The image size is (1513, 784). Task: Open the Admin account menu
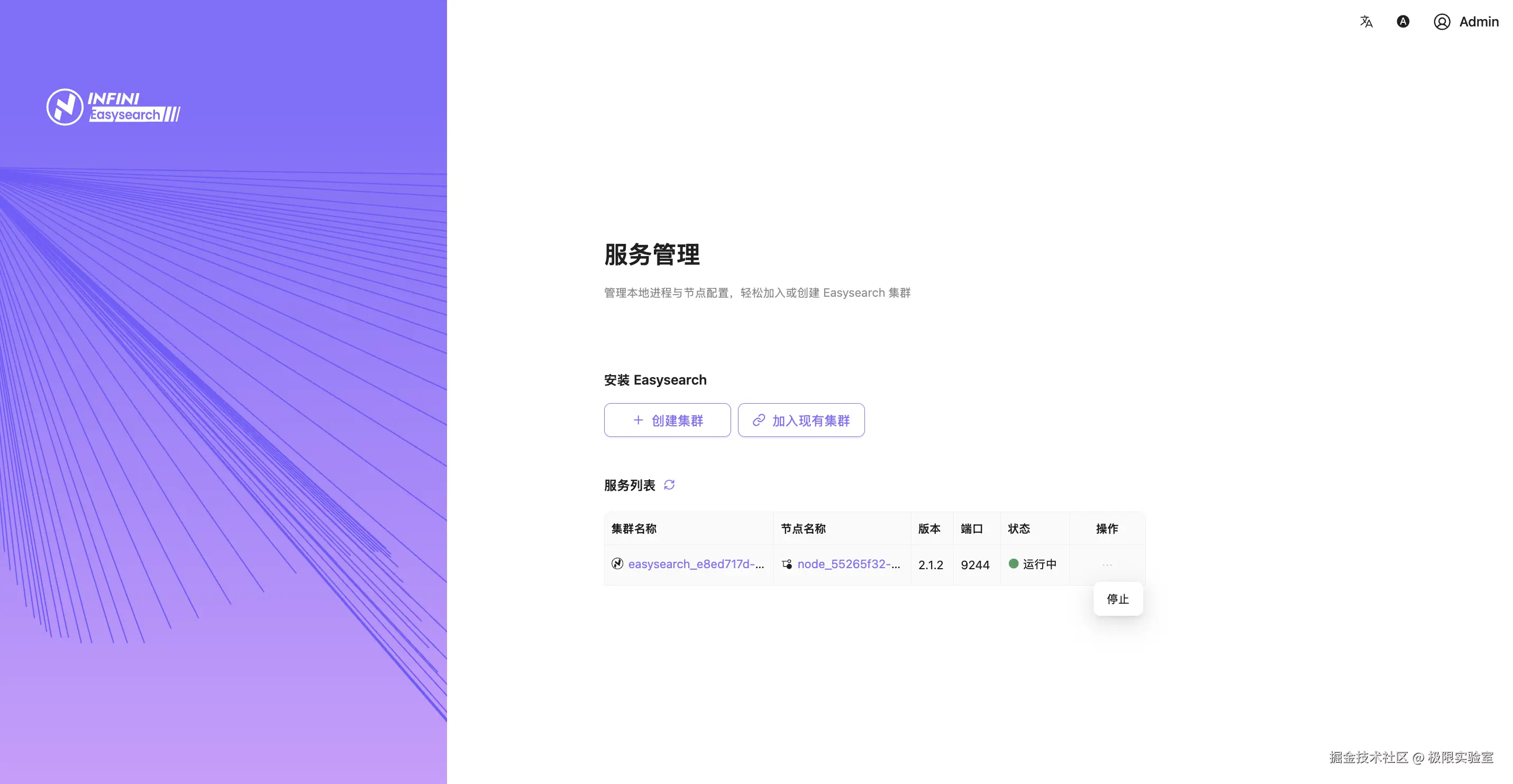pyautogui.click(x=1478, y=22)
